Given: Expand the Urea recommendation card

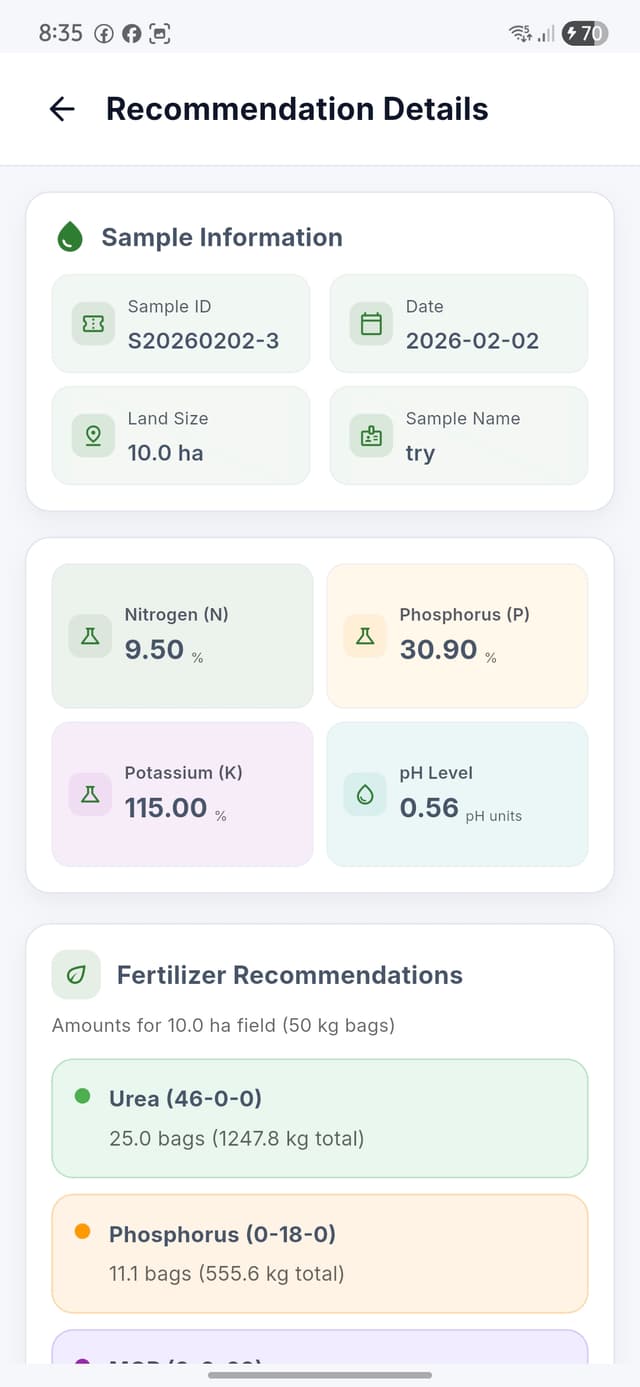Looking at the screenshot, I should tap(320, 1118).
